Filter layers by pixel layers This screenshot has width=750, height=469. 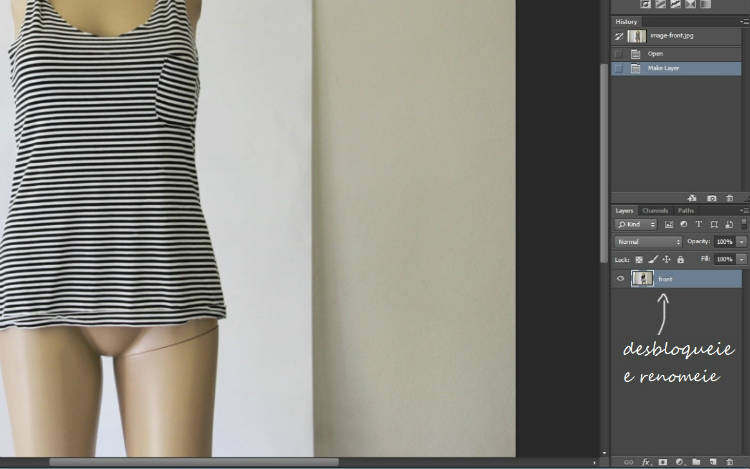[669, 224]
